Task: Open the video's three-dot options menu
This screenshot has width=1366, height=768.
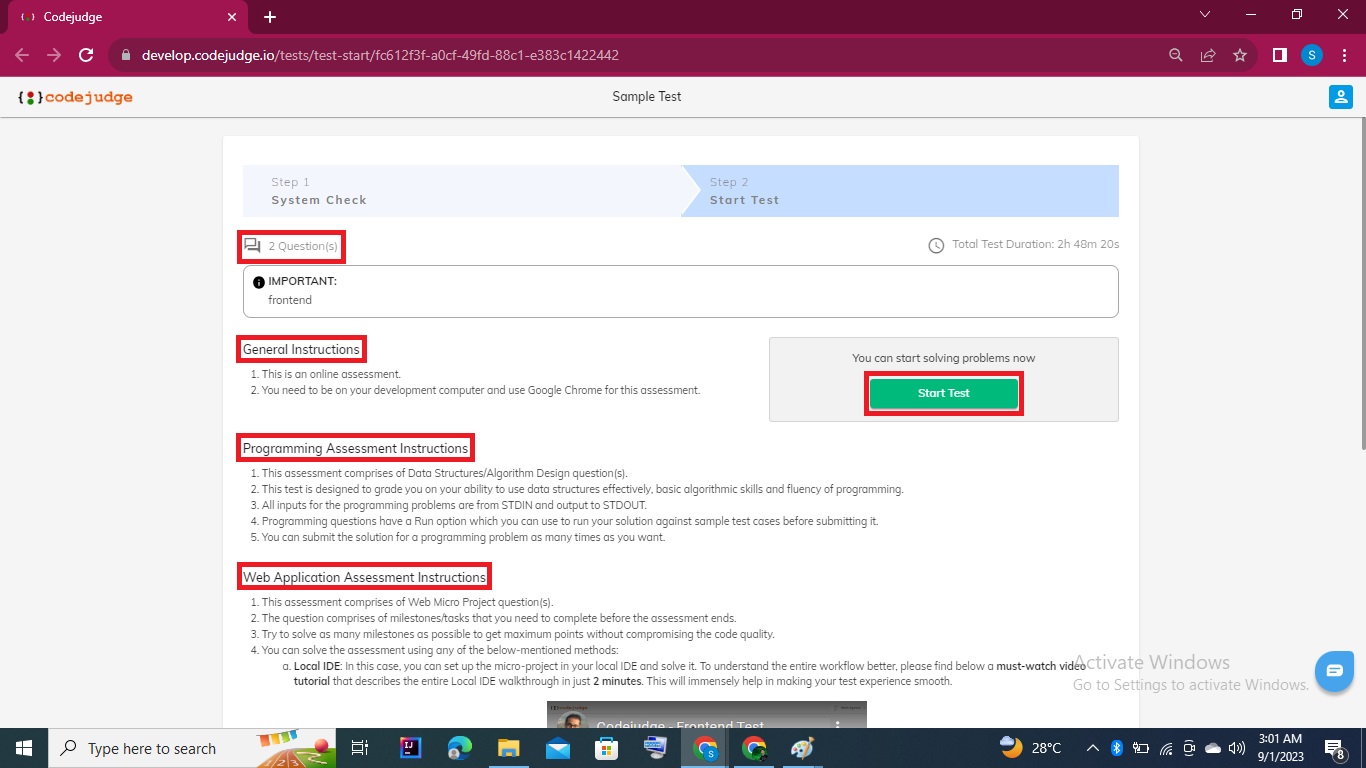Action: (x=838, y=724)
